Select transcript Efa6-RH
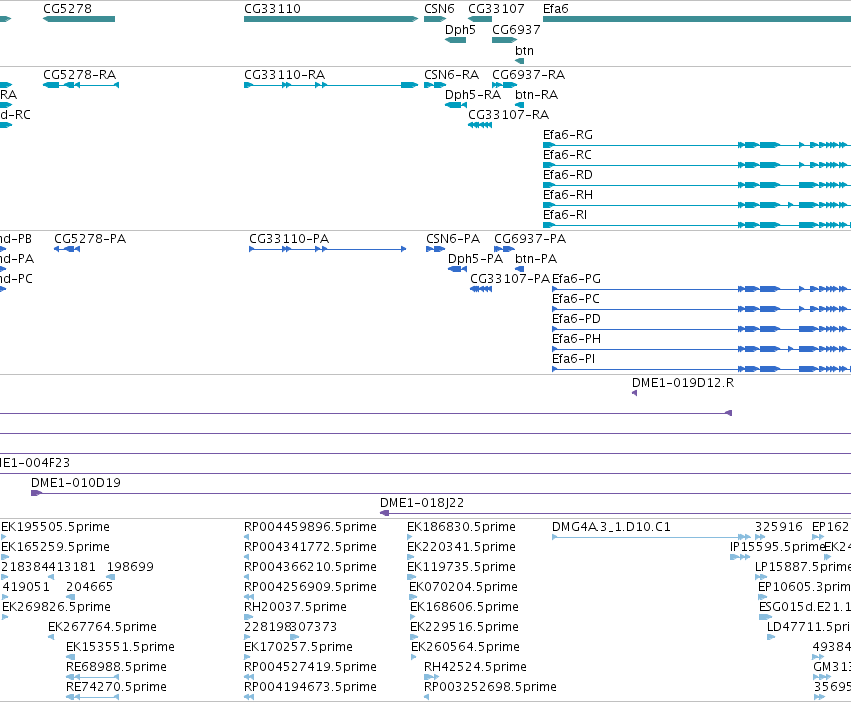 click(x=568, y=194)
